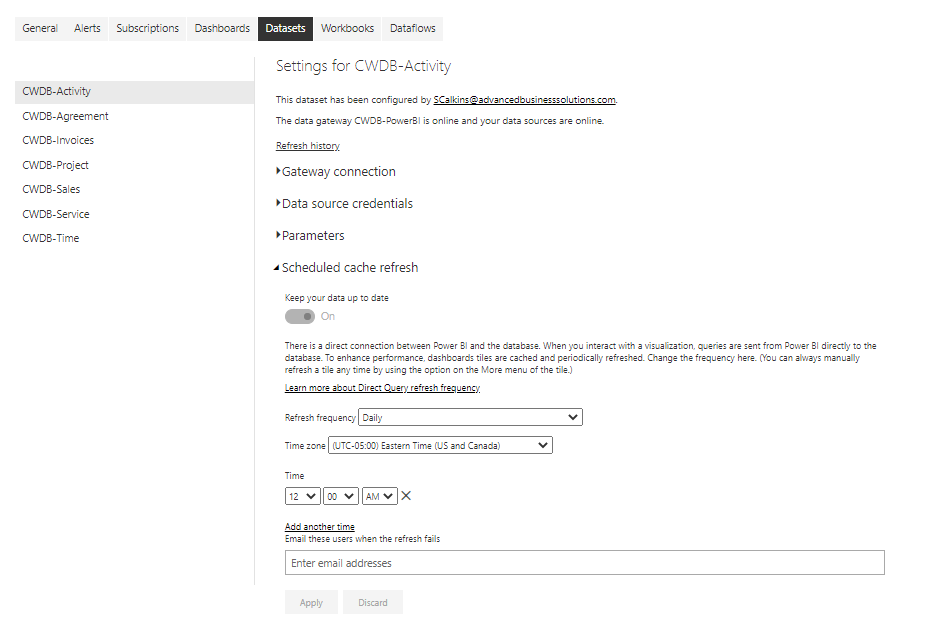
Task: Click Add another time link
Action: point(319,526)
